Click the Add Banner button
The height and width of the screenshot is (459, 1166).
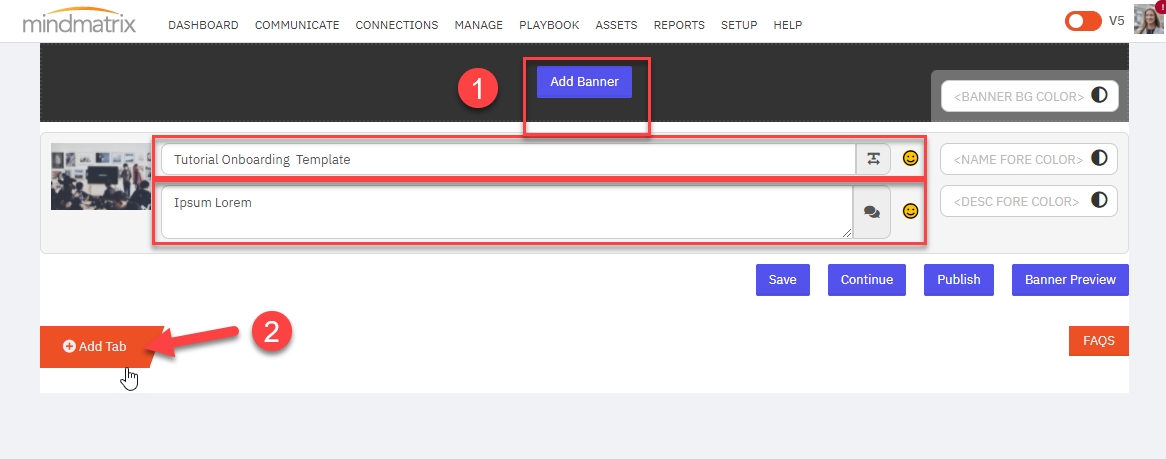coord(584,82)
